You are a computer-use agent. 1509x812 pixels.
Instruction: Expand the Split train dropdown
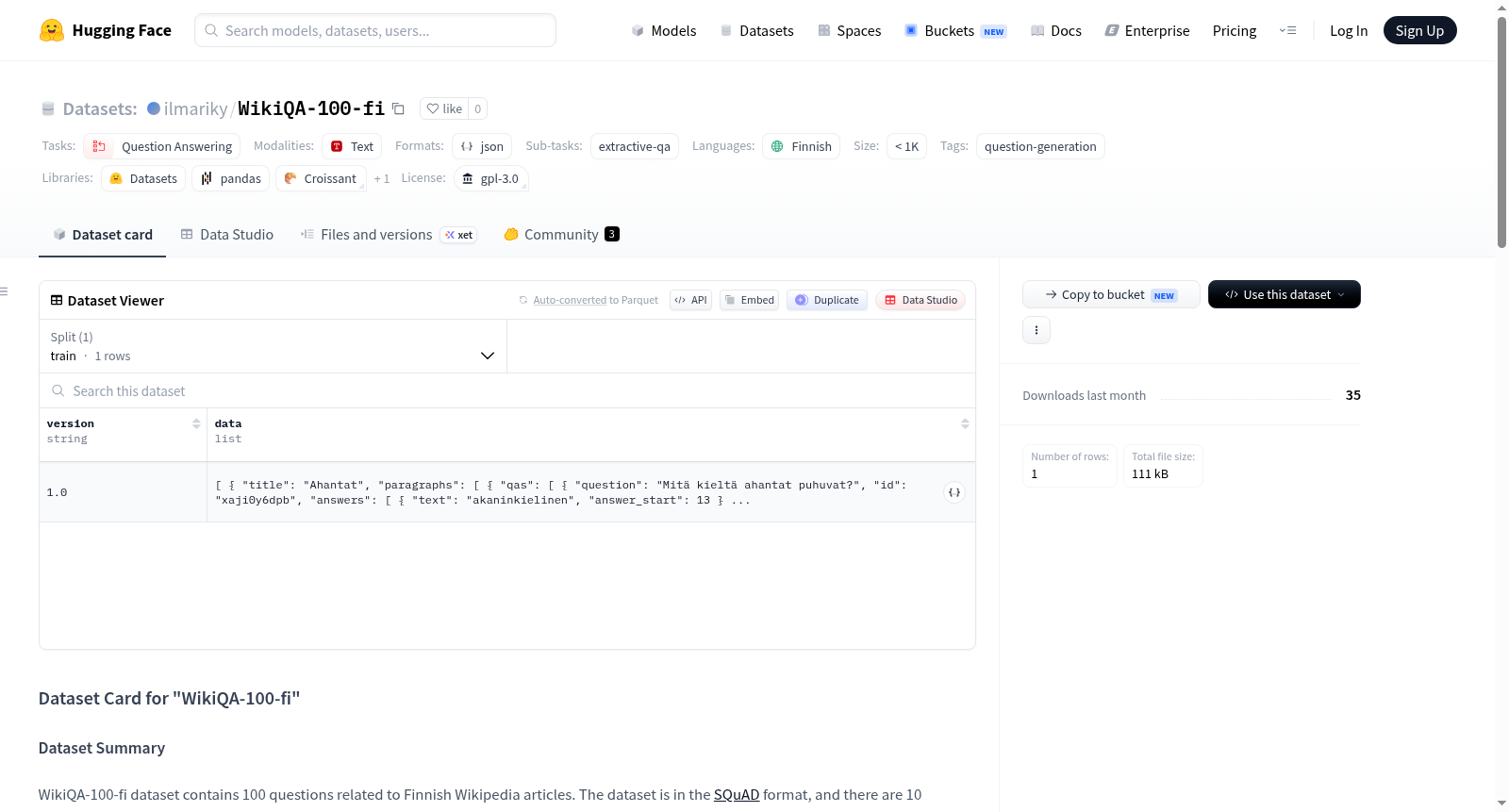pyautogui.click(x=274, y=346)
